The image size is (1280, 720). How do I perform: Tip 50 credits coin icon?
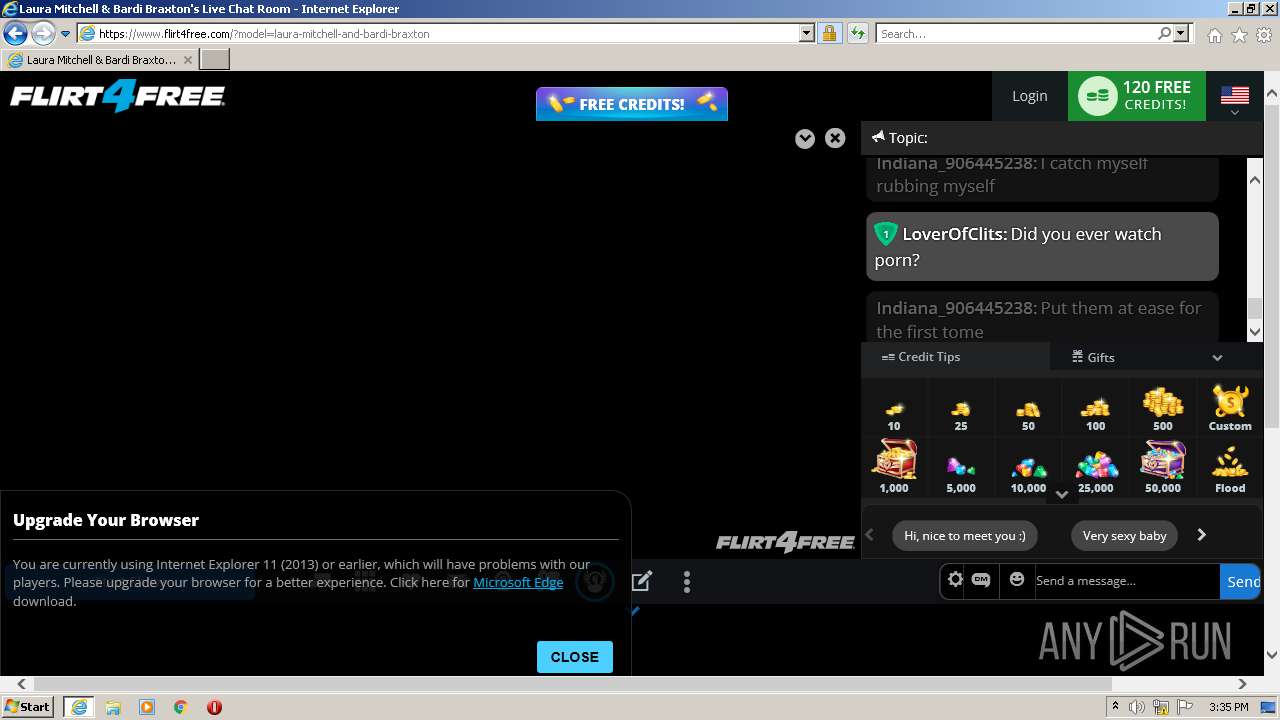(x=1028, y=408)
